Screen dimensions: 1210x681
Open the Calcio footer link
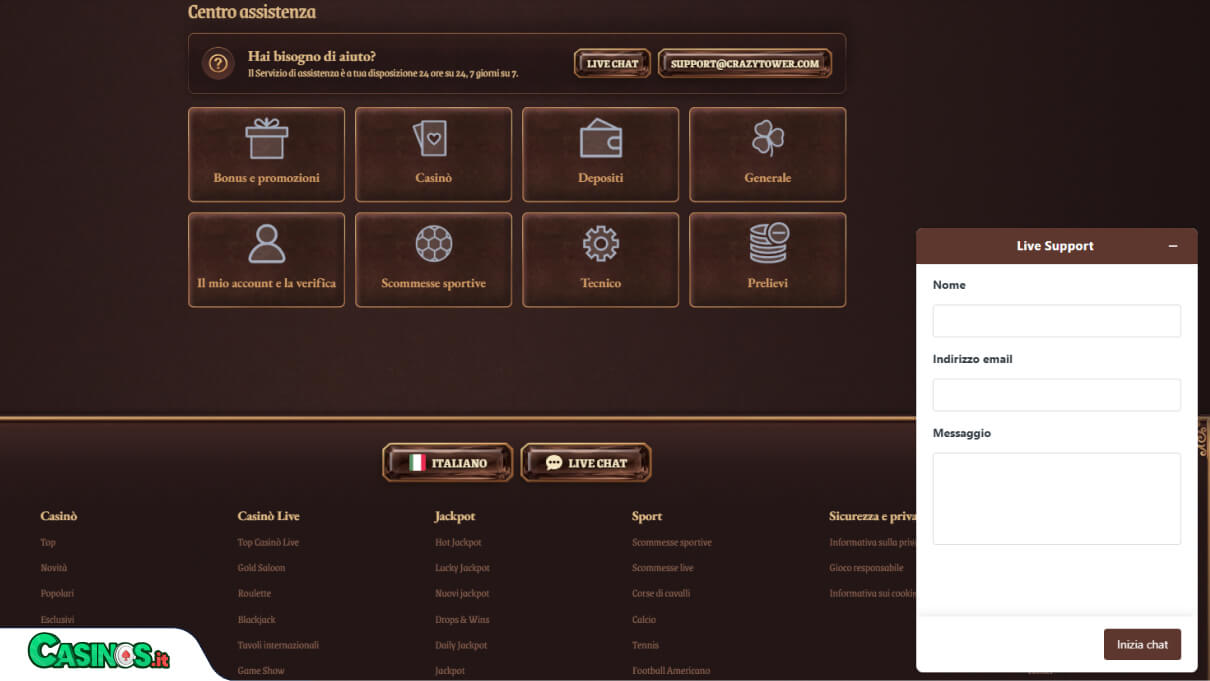tap(644, 620)
